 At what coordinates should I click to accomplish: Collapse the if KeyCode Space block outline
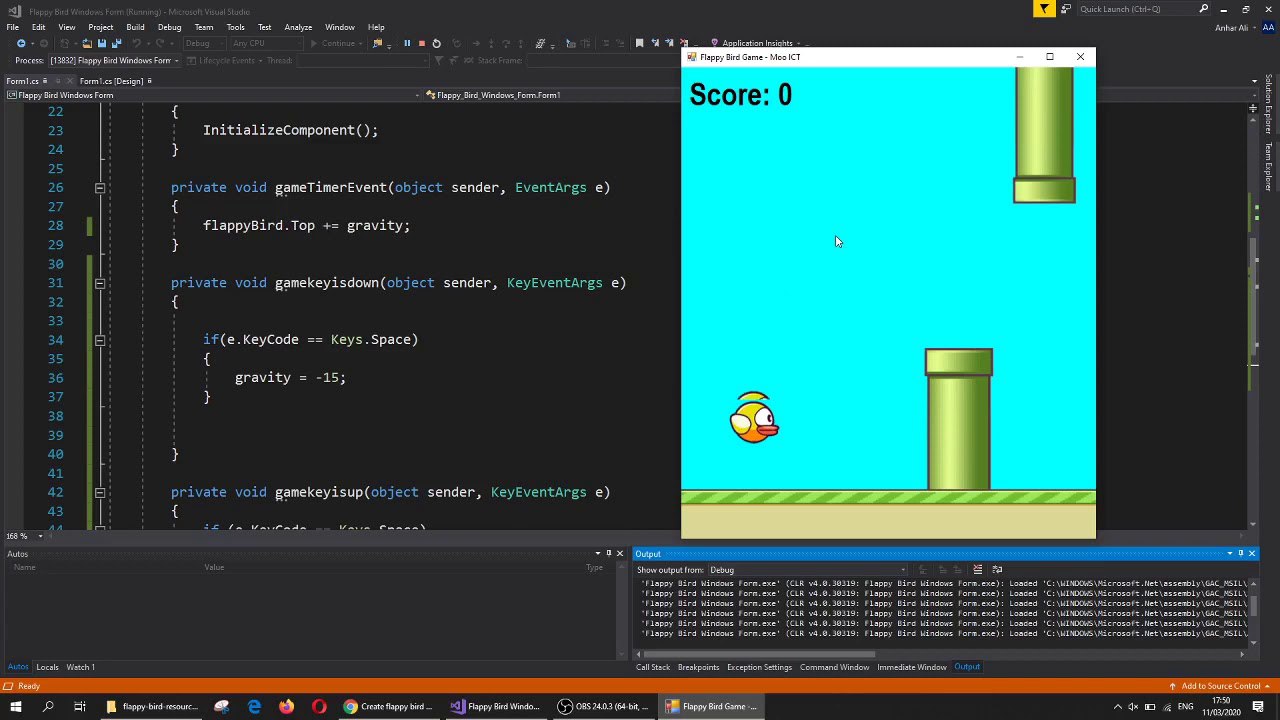point(100,340)
